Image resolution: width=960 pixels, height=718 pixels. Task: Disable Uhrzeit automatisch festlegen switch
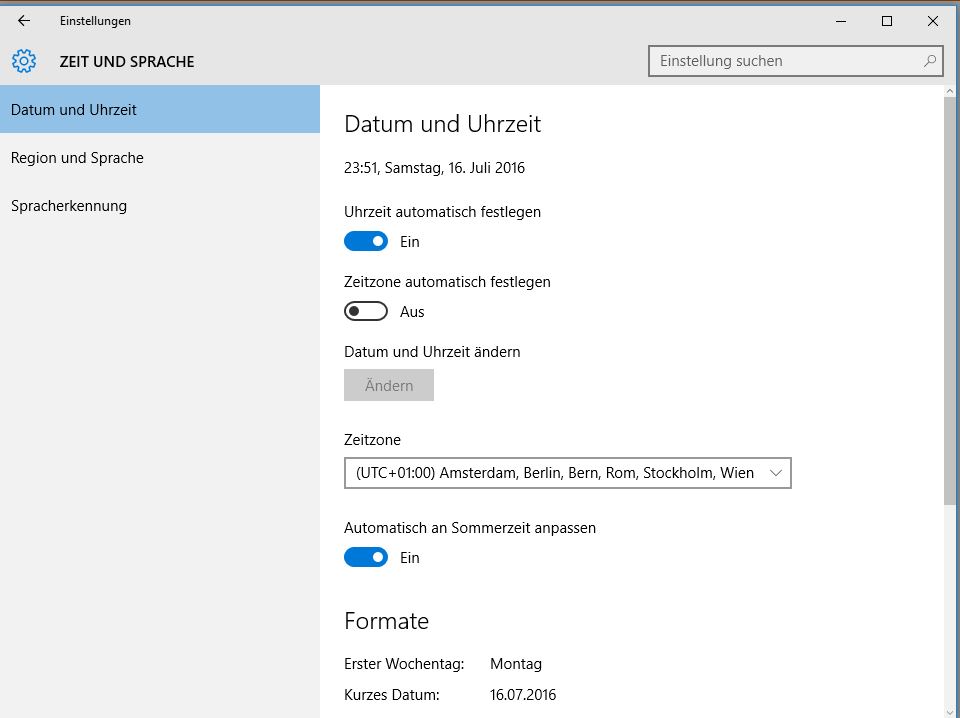pyautogui.click(x=366, y=241)
